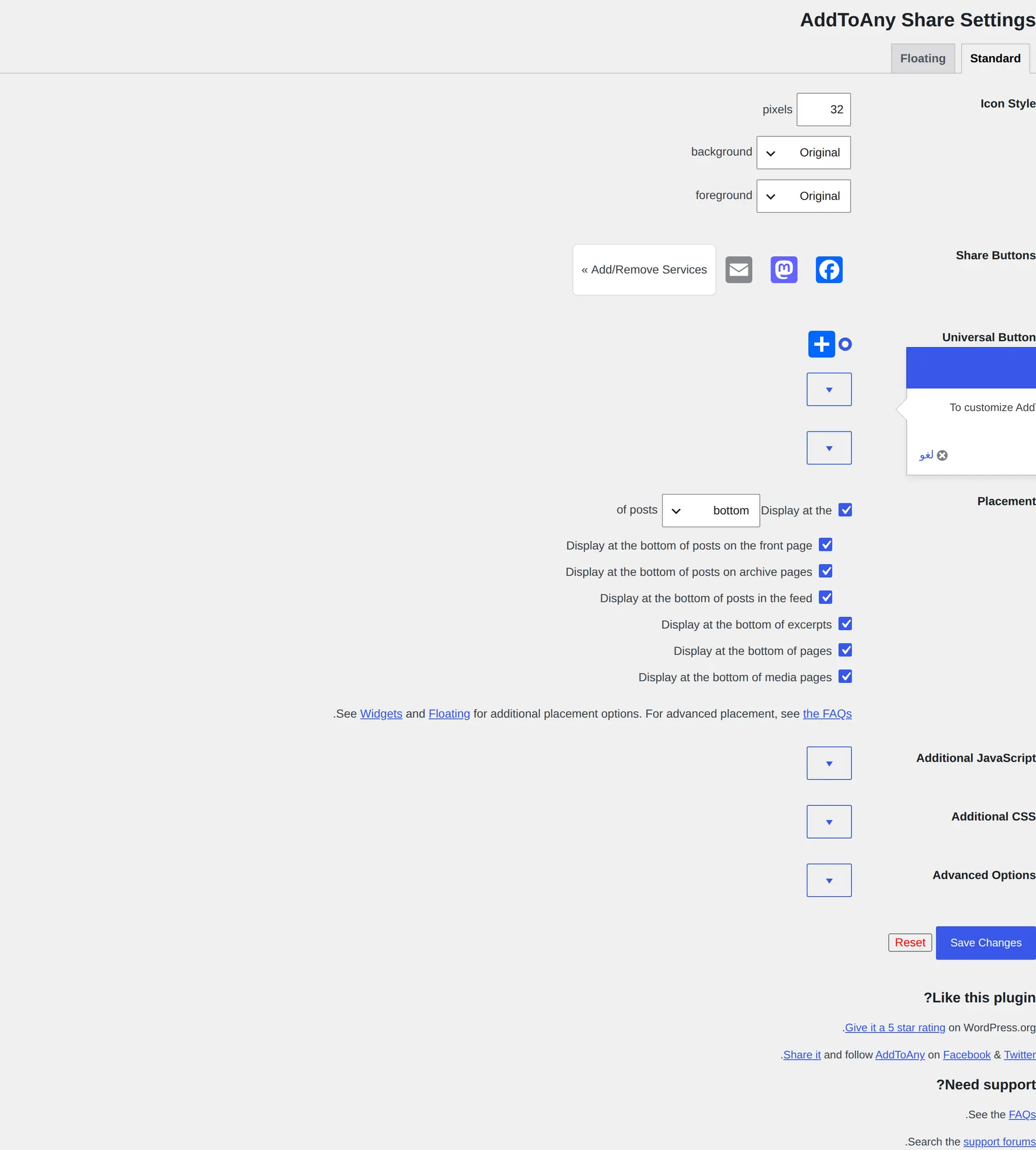Click the 'background' label text
This screenshot has width=1036, height=1150.
point(721,152)
